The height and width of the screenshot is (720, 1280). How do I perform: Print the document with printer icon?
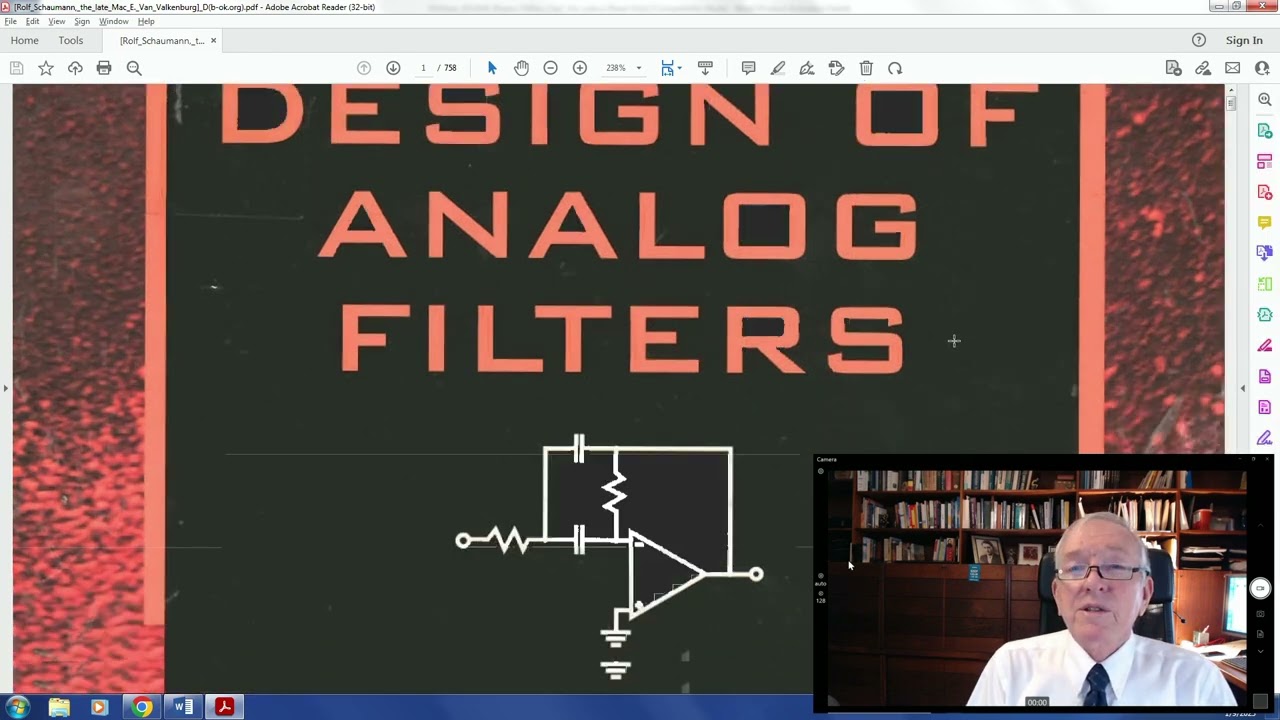[104, 68]
